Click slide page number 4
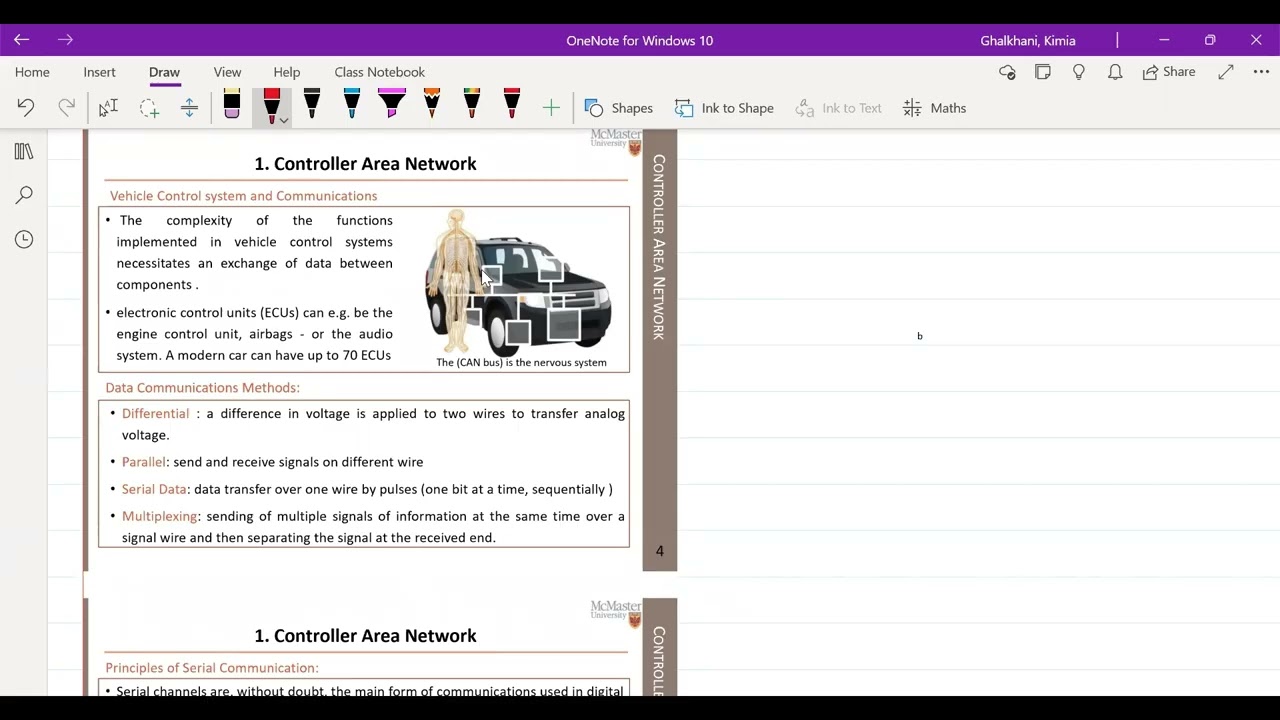The width and height of the screenshot is (1280, 720). pyautogui.click(x=659, y=551)
